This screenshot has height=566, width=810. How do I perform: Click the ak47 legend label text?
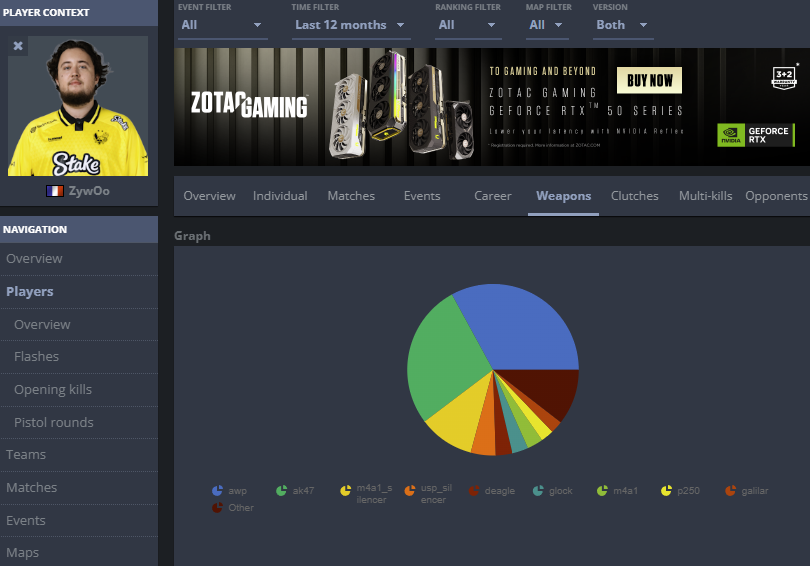303,491
